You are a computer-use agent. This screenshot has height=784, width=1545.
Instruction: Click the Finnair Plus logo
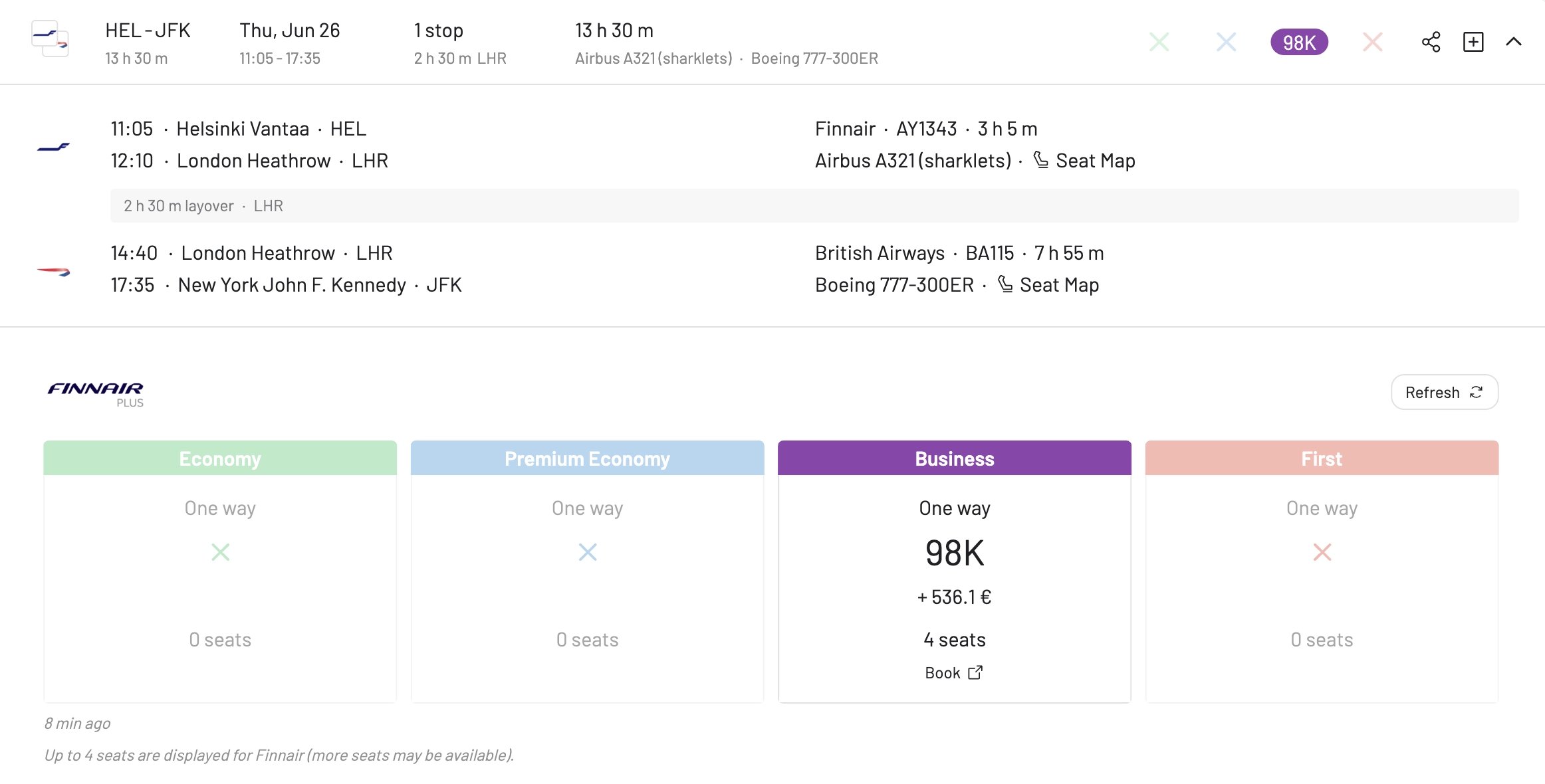click(96, 394)
